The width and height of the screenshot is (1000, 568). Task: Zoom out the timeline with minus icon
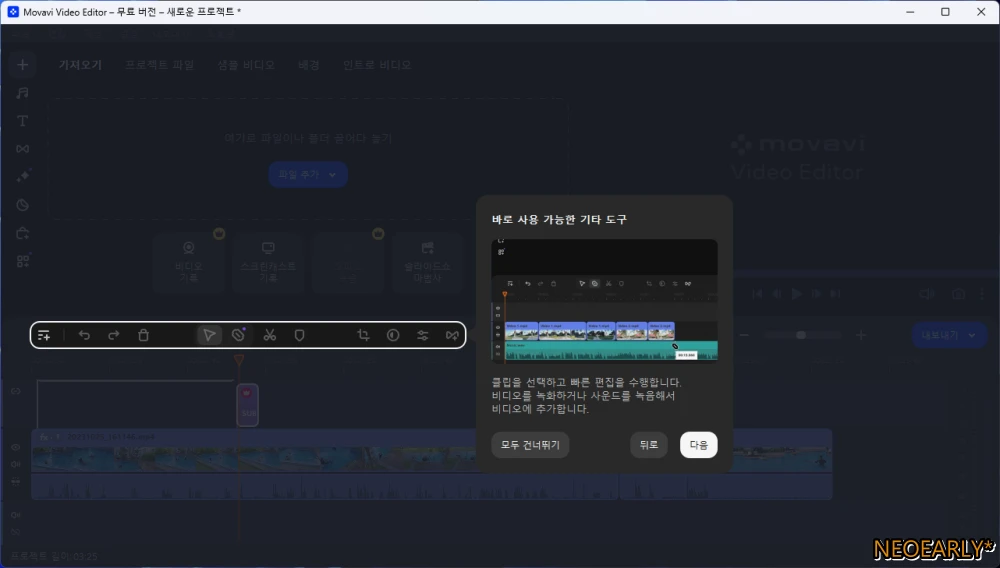pyautogui.click(x=744, y=335)
